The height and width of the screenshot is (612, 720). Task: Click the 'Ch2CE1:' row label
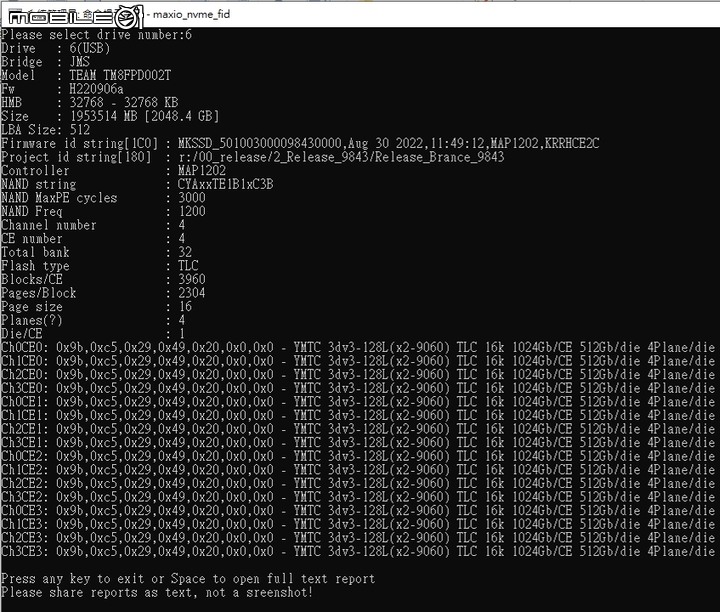[25, 429]
